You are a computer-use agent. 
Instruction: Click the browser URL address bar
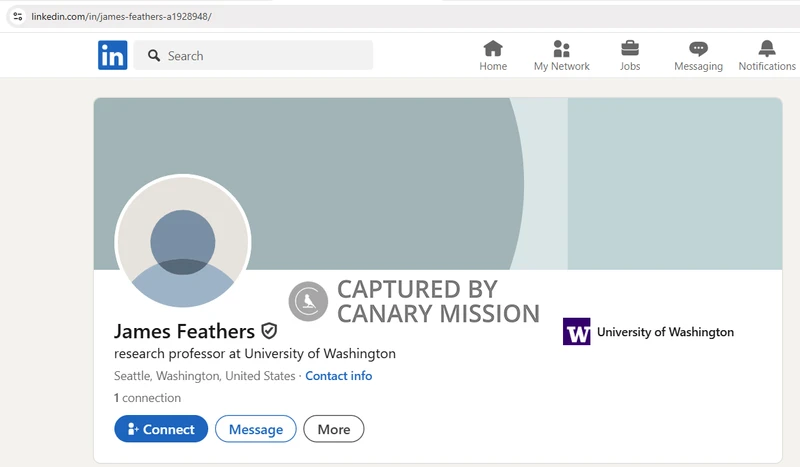(300, 17)
